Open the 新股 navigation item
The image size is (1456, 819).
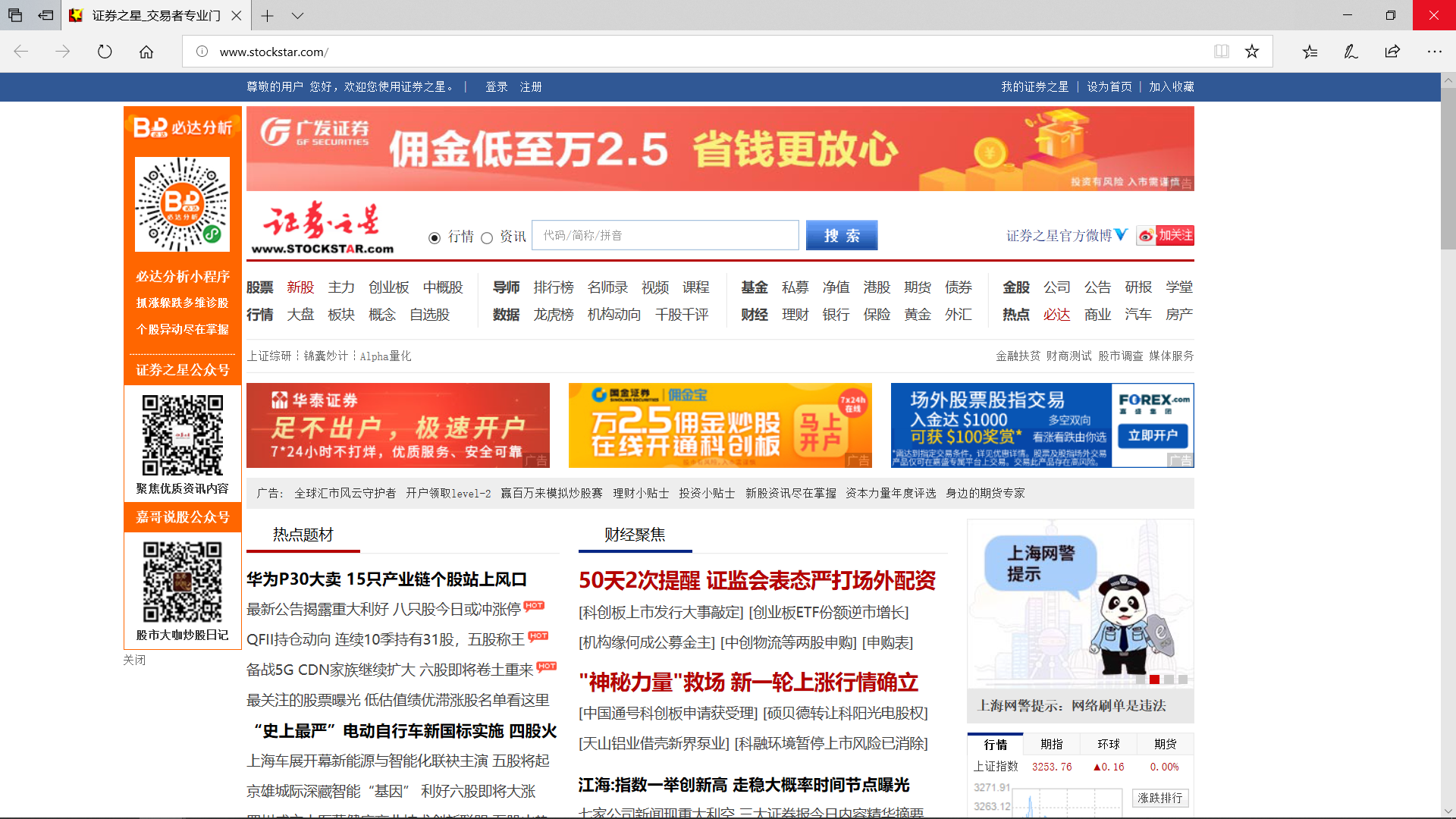click(300, 287)
